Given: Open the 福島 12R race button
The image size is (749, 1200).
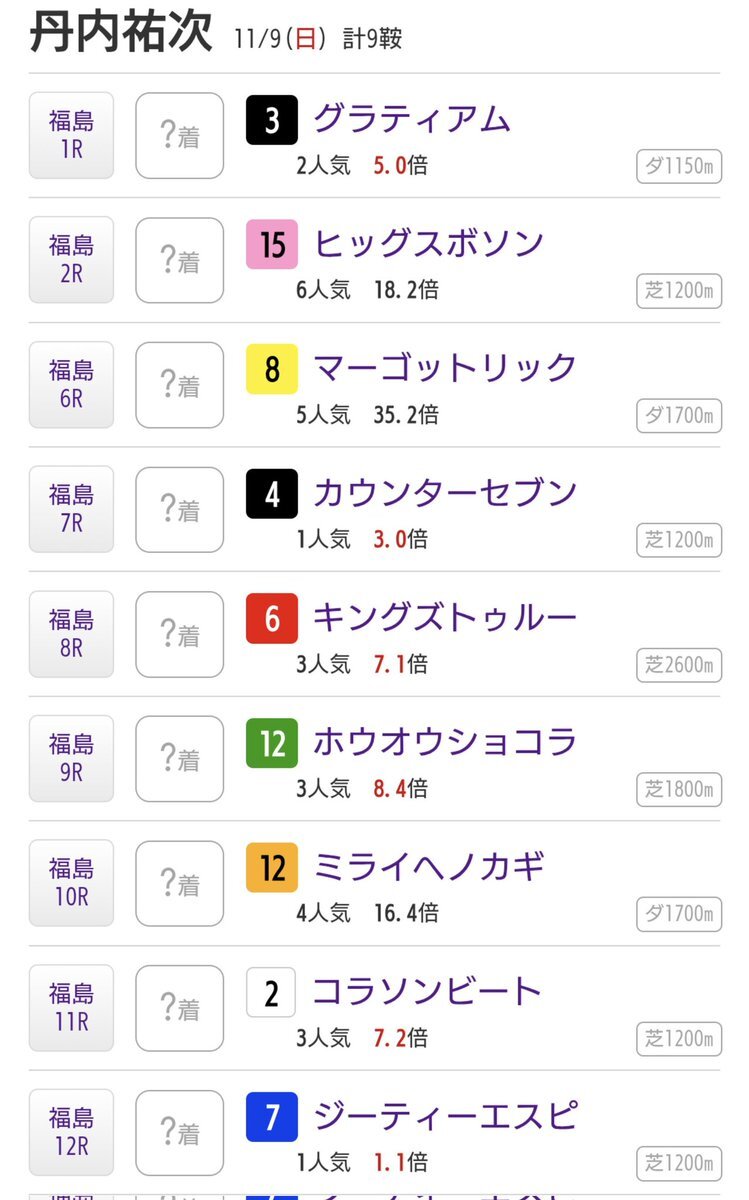Looking at the screenshot, I should click(71, 1132).
